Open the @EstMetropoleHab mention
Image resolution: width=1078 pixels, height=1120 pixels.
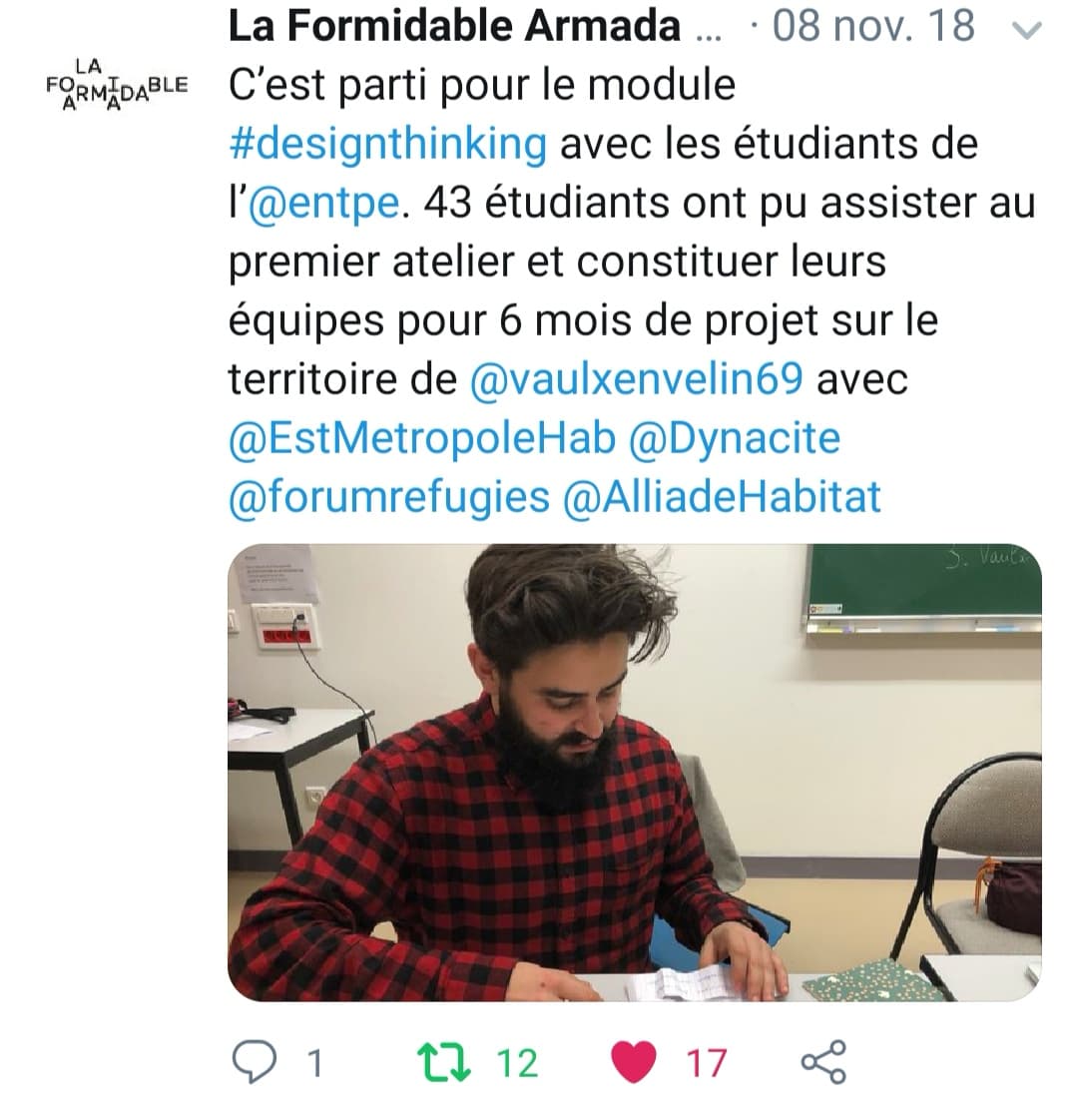tap(421, 438)
